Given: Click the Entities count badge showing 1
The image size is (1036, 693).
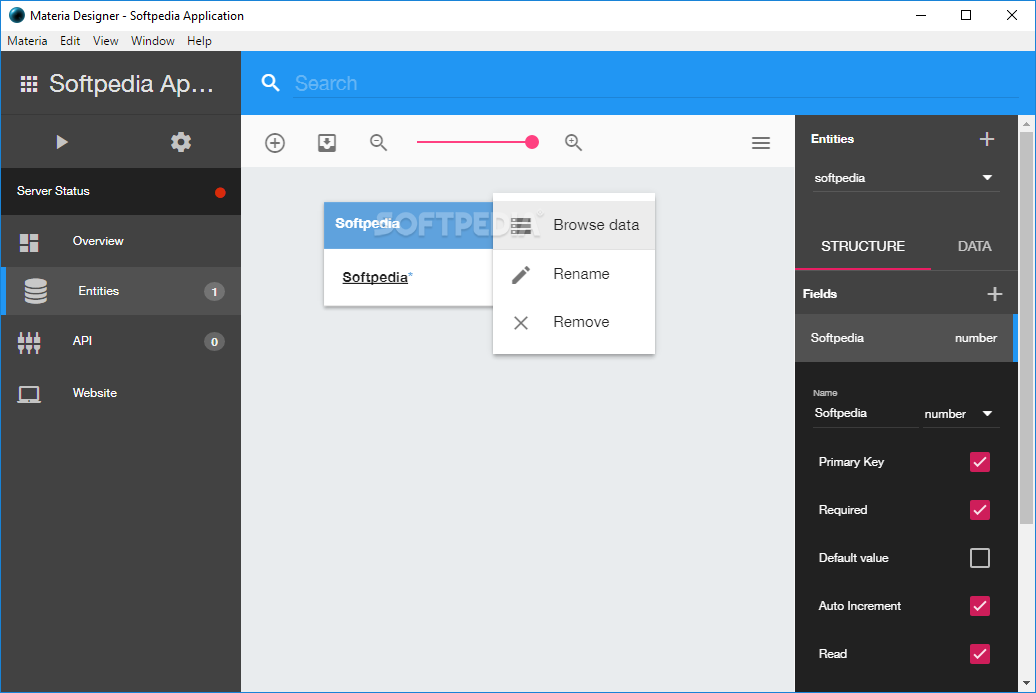Looking at the screenshot, I should point(214,291).
